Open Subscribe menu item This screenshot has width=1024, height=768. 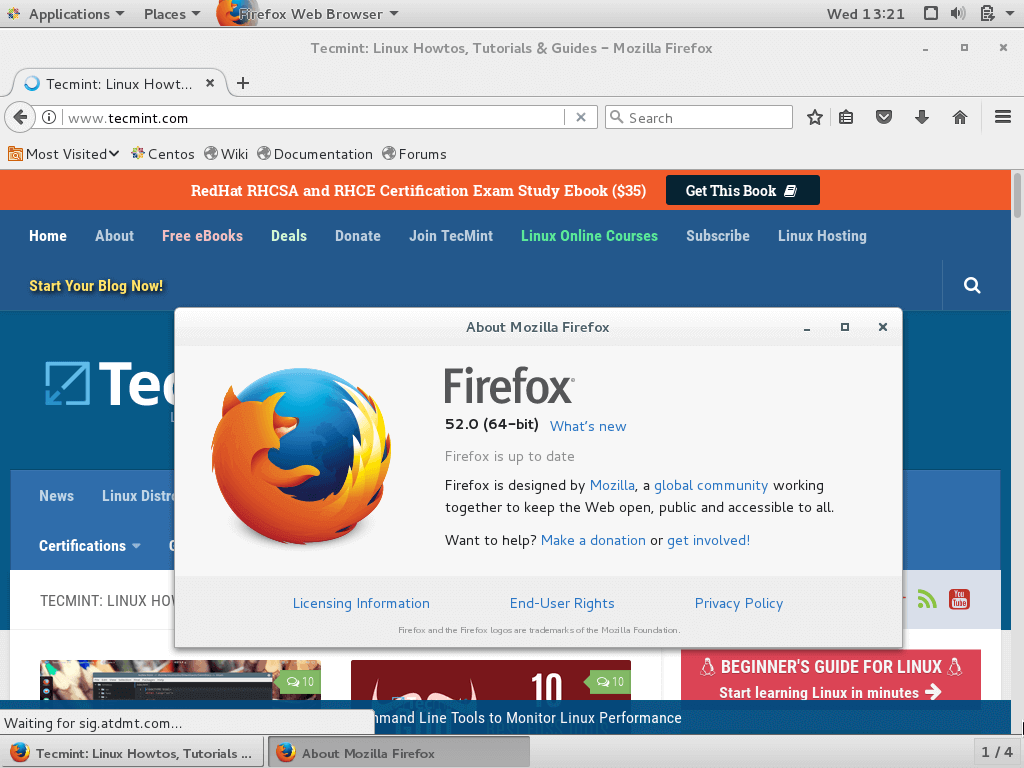point(718,236)
